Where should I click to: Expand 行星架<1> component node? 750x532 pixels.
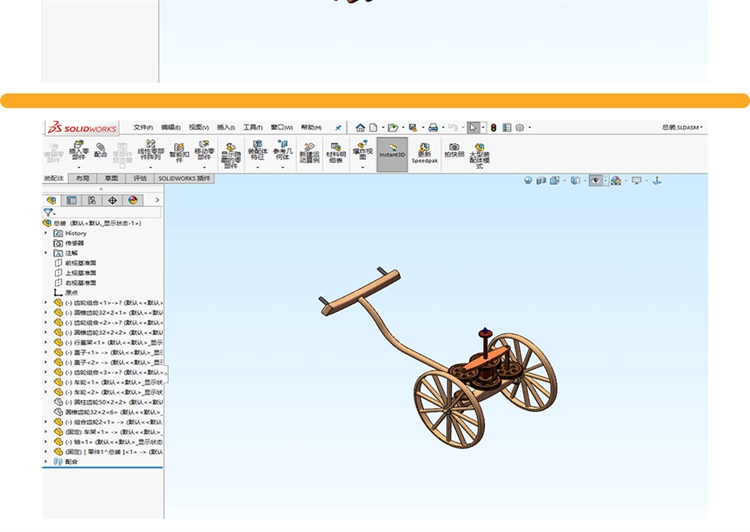(46, 342)
